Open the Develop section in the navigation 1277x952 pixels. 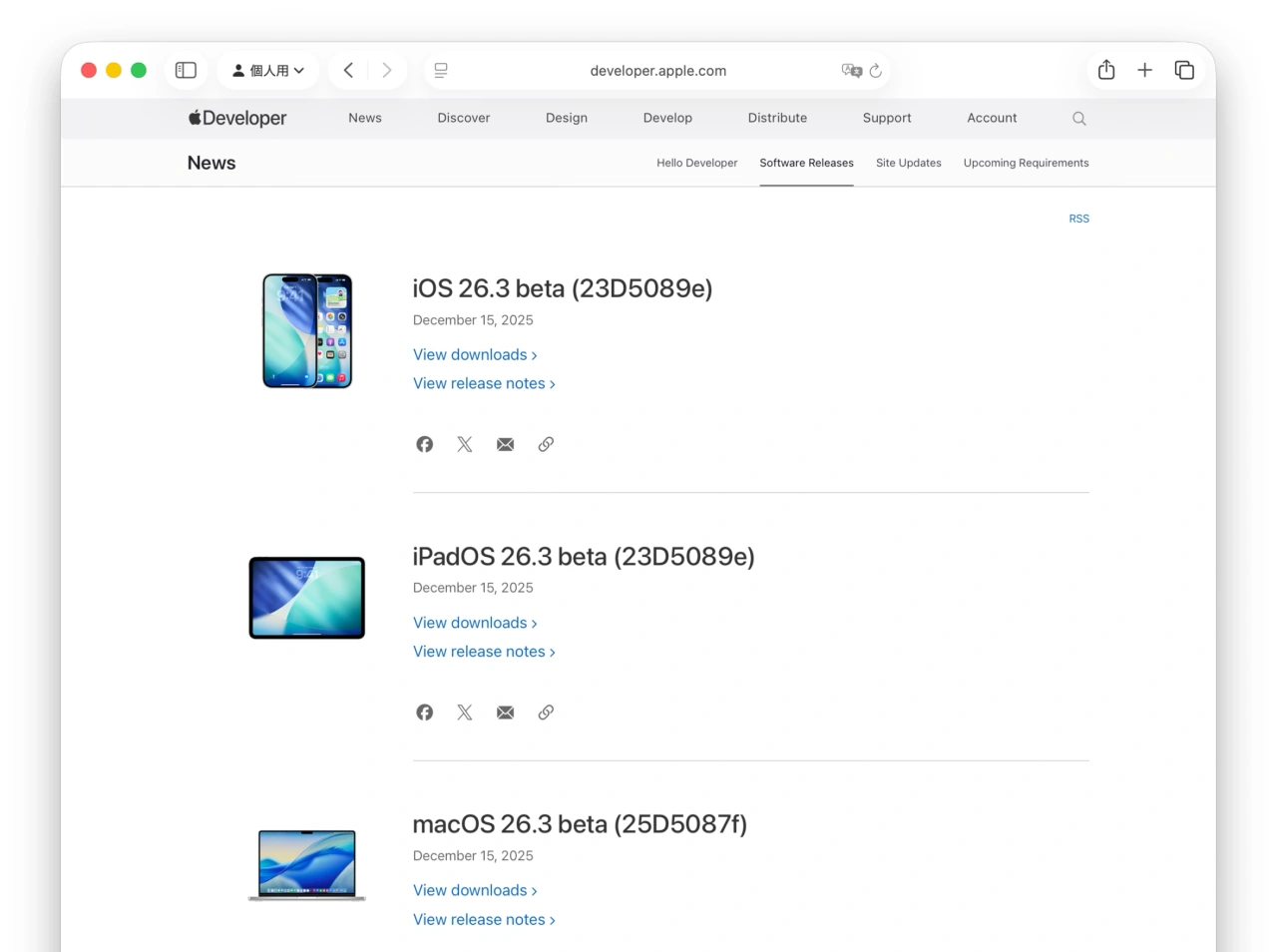667,118
